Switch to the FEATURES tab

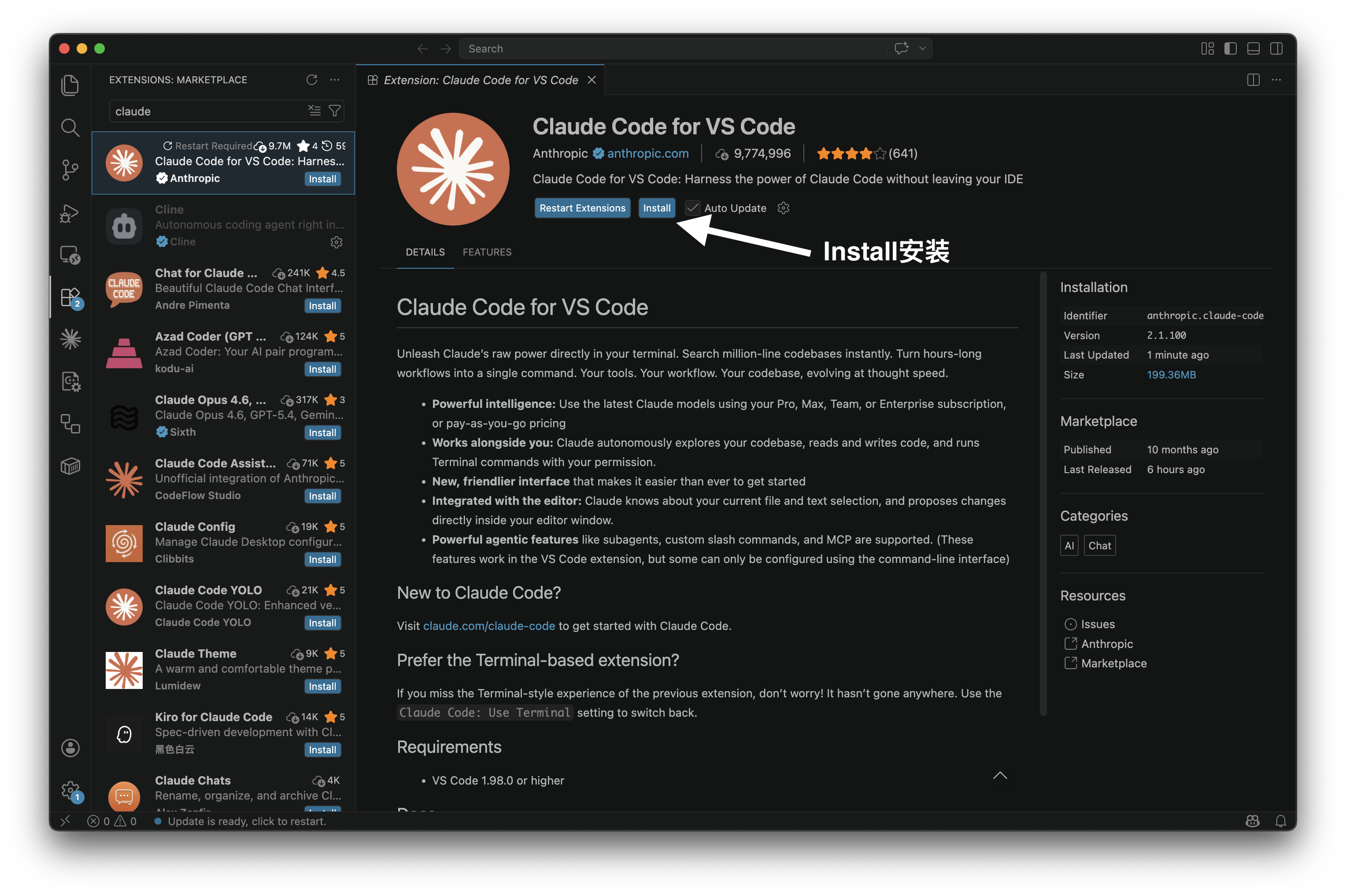coord(487,252)
